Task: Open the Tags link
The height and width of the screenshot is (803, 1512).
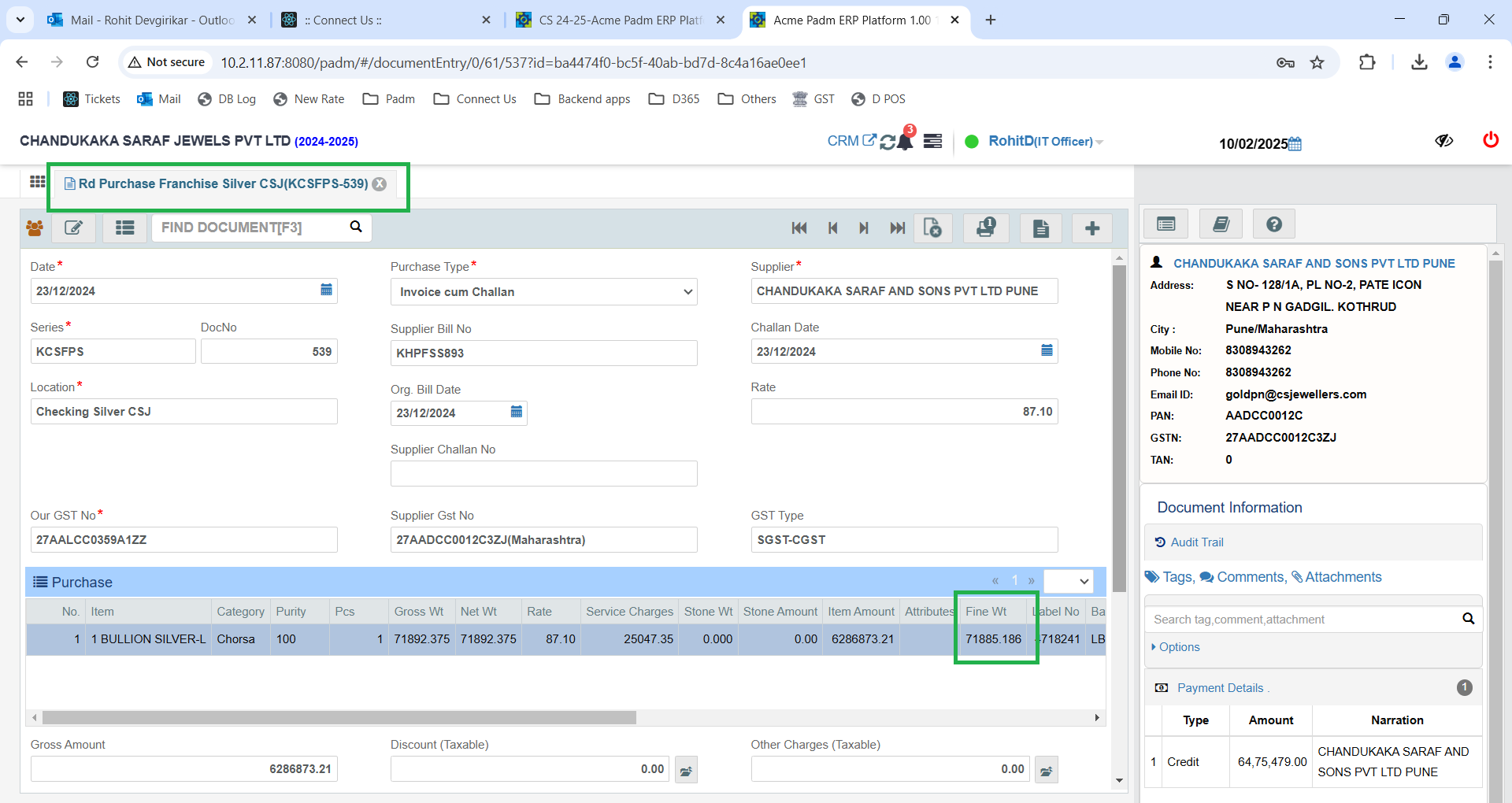Action: [1170, 577]
